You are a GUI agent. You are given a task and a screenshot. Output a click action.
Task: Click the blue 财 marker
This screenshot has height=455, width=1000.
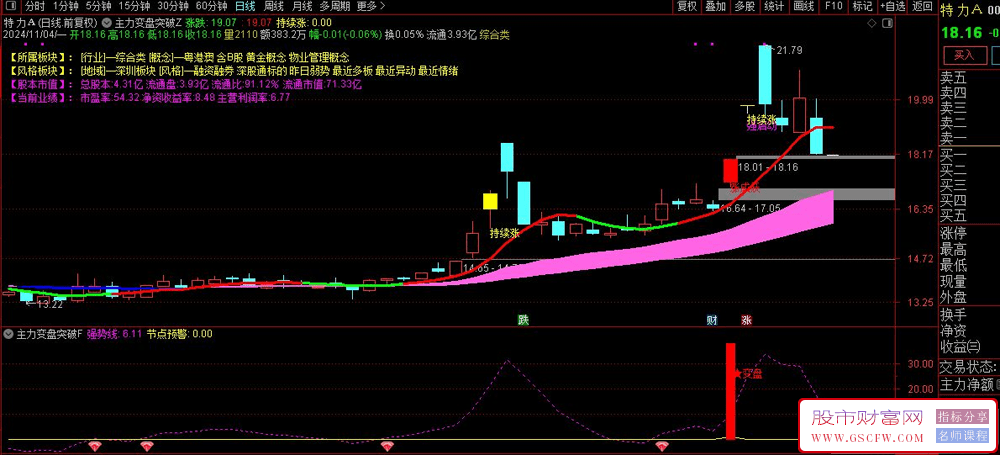712,320
